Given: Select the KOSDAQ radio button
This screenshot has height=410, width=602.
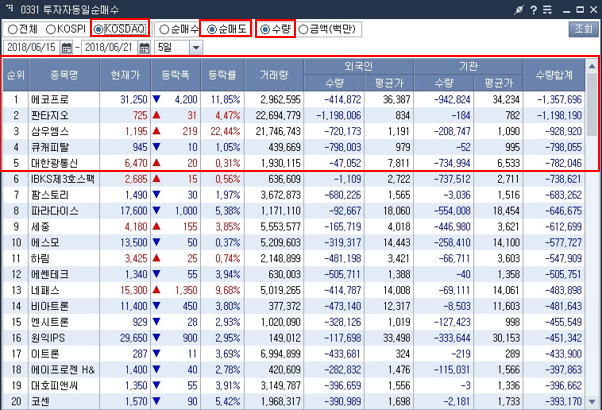Looking at the screenshot, I should click(98, 29).
